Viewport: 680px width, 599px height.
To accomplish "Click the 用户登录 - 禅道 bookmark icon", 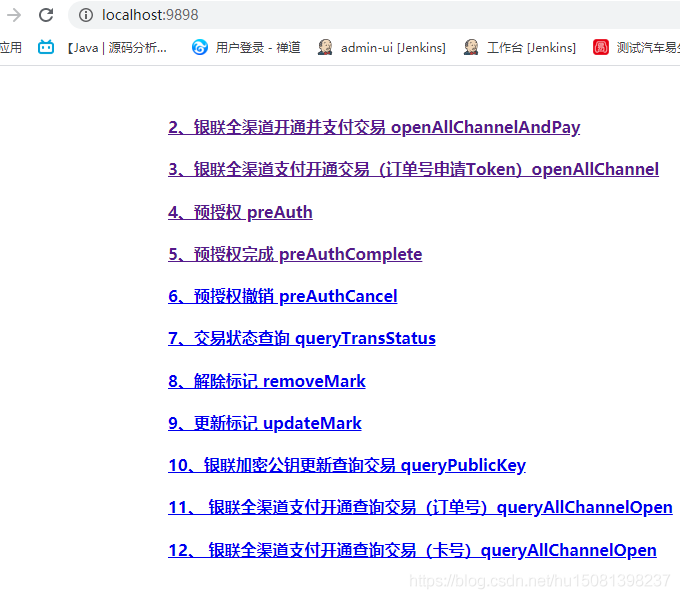I will coord(199,47).
